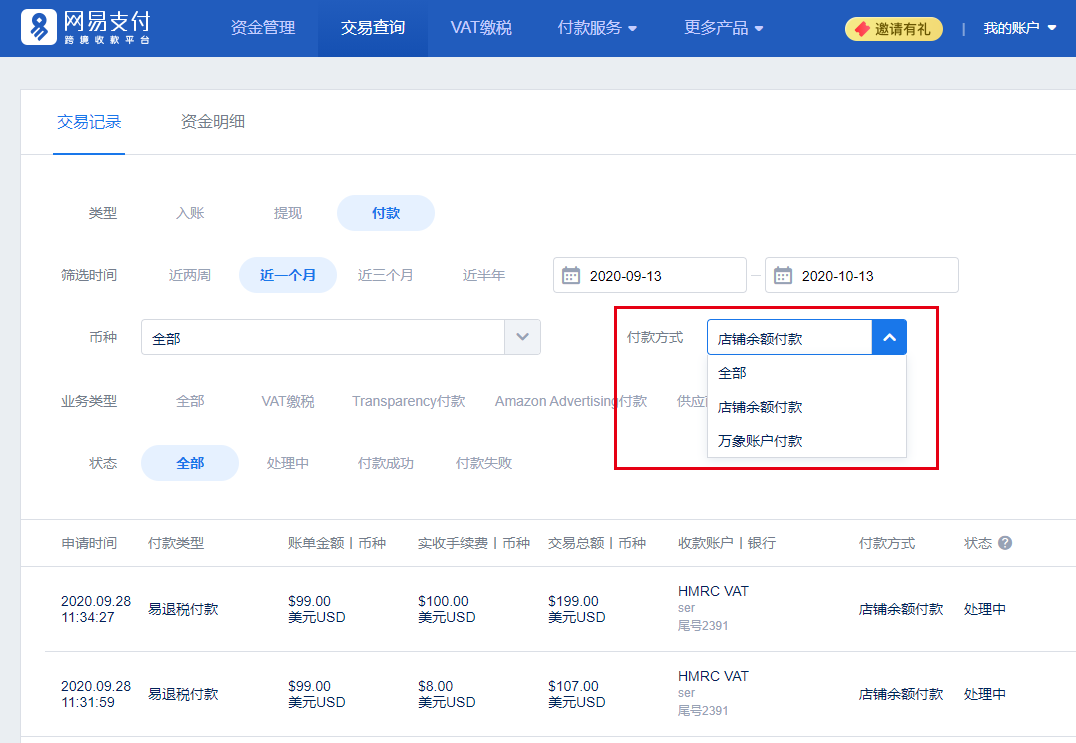Select 付款失败 status filter

click(x=484, y=462)
